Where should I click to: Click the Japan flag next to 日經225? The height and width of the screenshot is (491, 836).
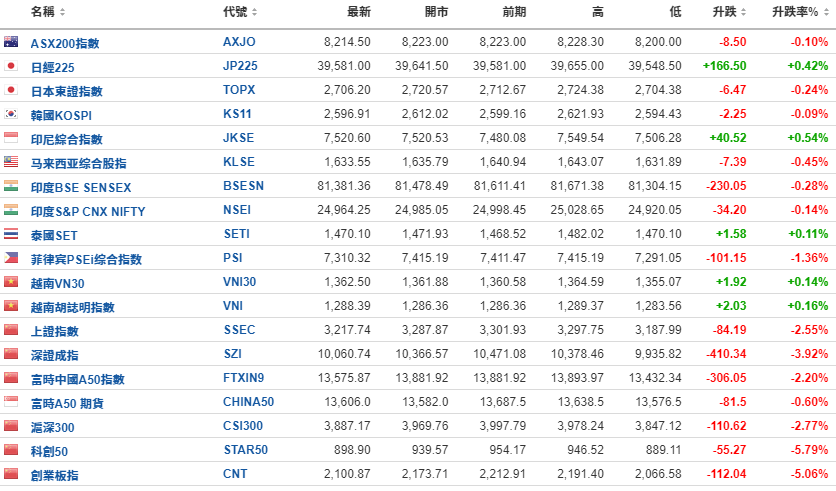[11, 66]
